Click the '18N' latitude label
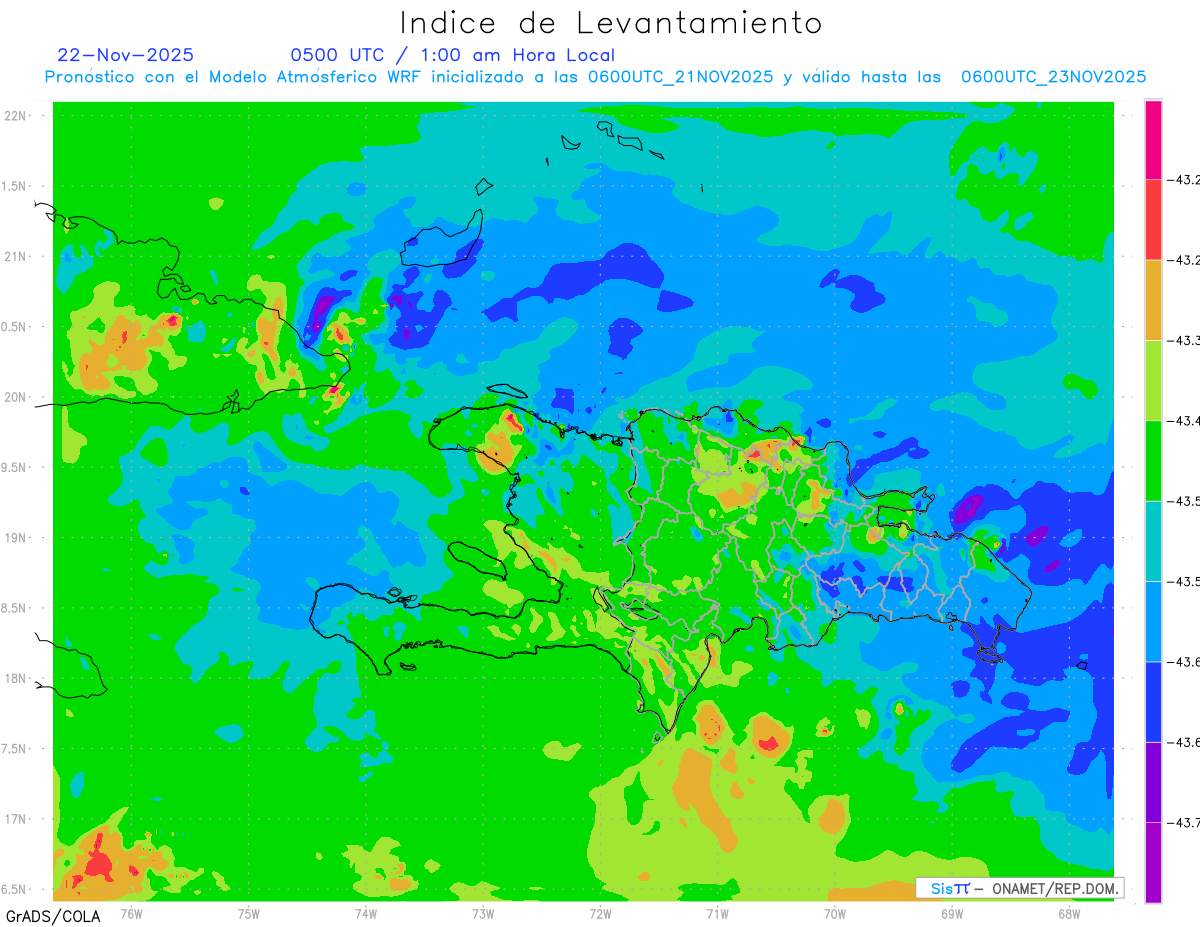The width and height of the screenshot is (1200, 927). point(14,678)
